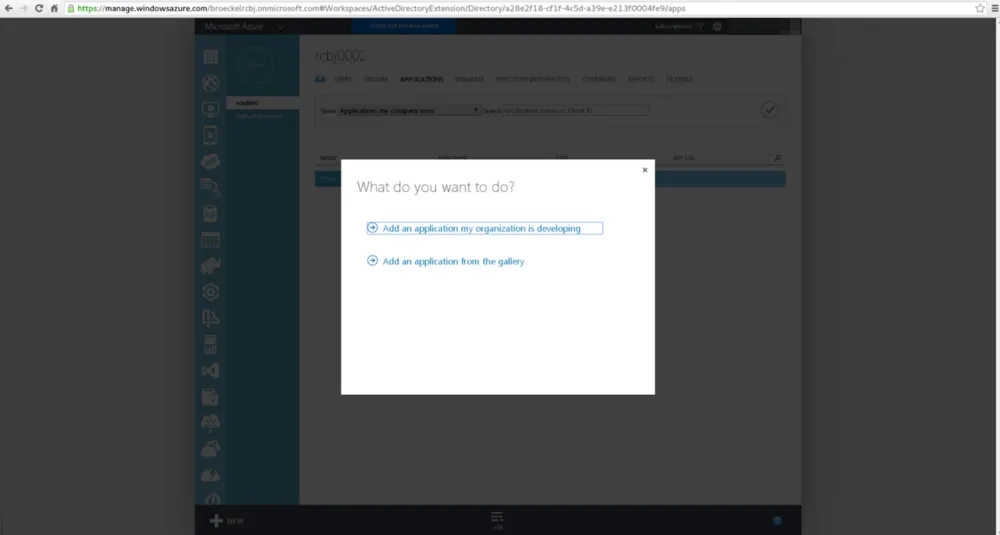This screenshot has width=1000, height=535.
Task: Click the checkmark apply-filter button
Action: [770, 110]
